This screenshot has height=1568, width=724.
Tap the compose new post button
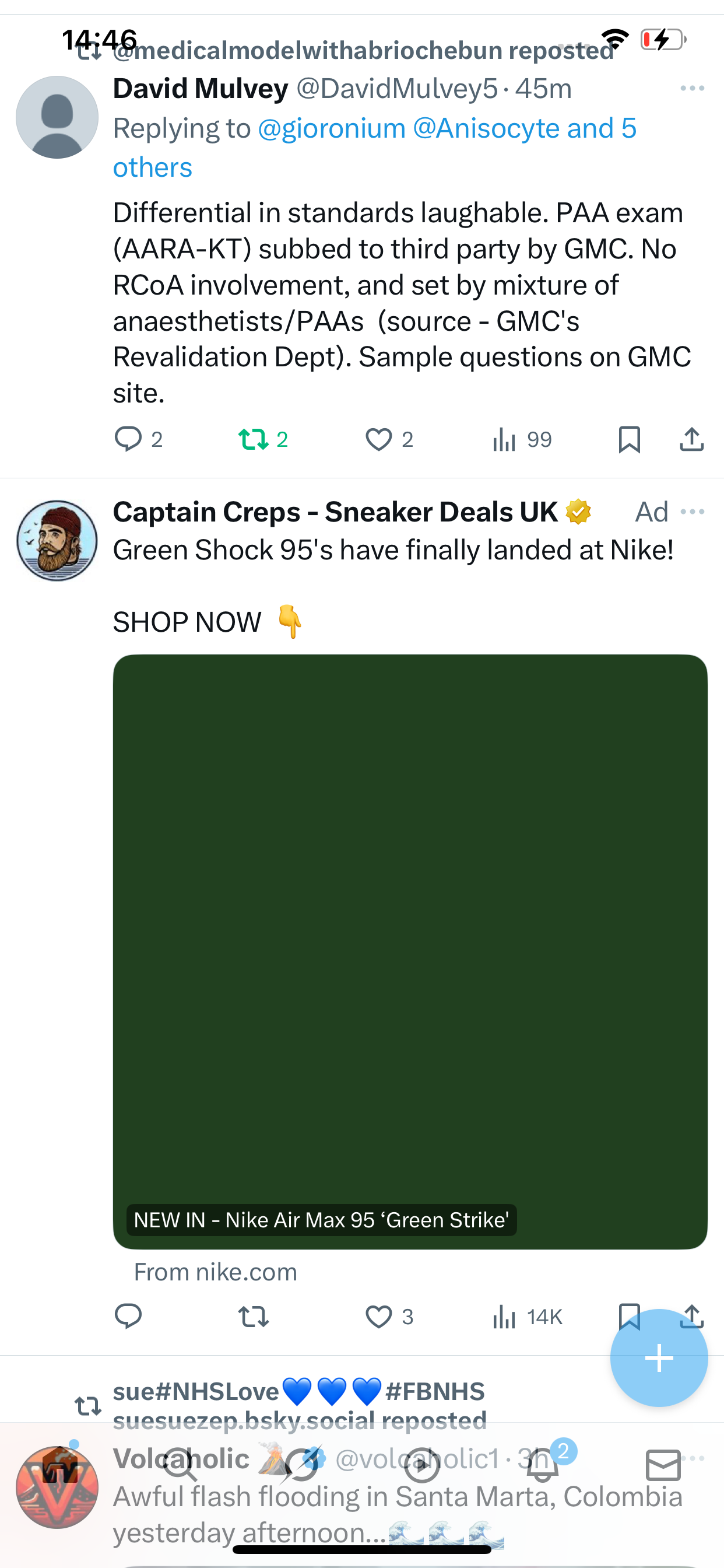(659, 1358)
